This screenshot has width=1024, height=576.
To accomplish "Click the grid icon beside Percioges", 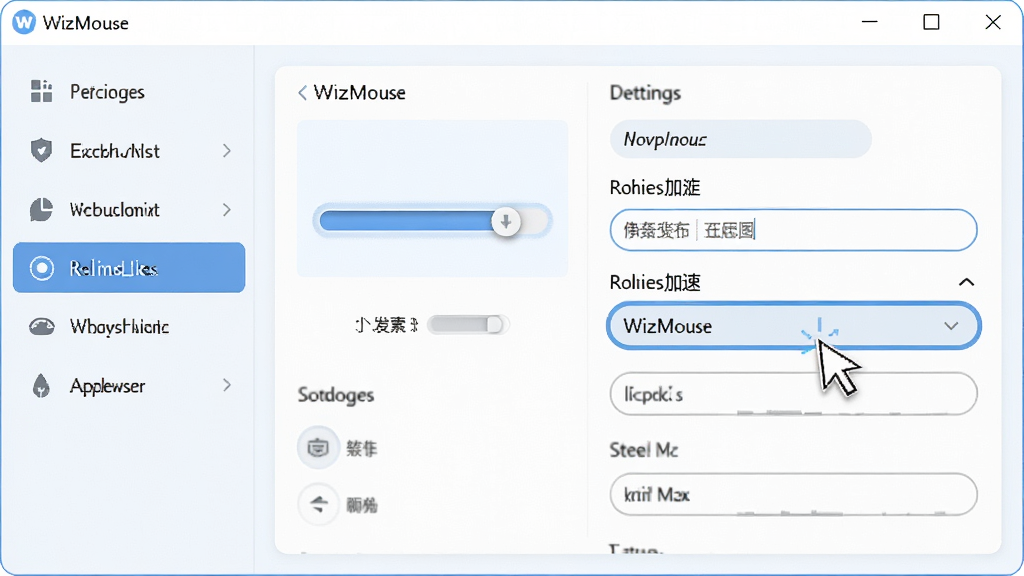I will (41, 91).
